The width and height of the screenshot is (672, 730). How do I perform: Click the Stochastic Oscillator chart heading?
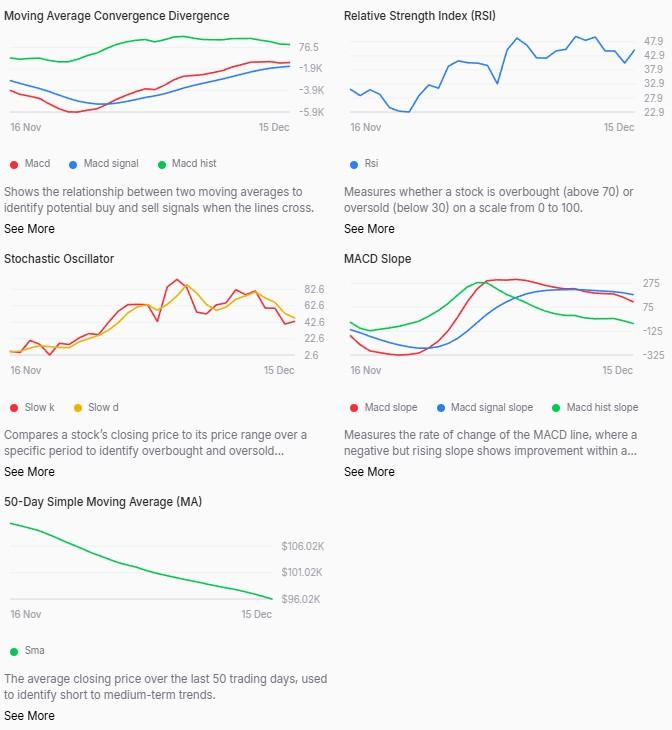coord(59,259)
